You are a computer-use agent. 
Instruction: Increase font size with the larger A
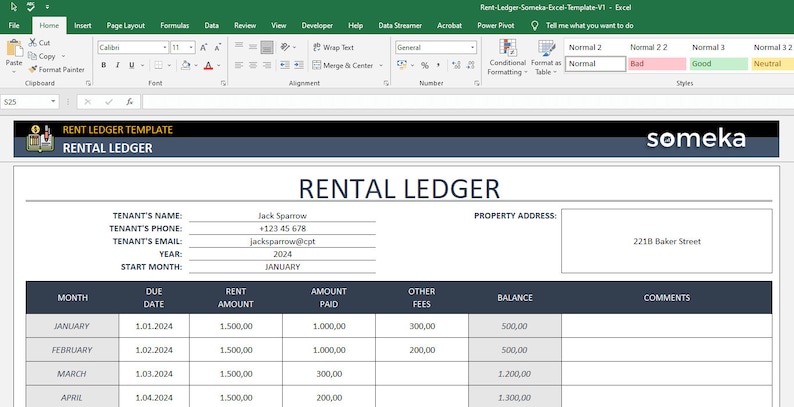(x=204, y=48)
